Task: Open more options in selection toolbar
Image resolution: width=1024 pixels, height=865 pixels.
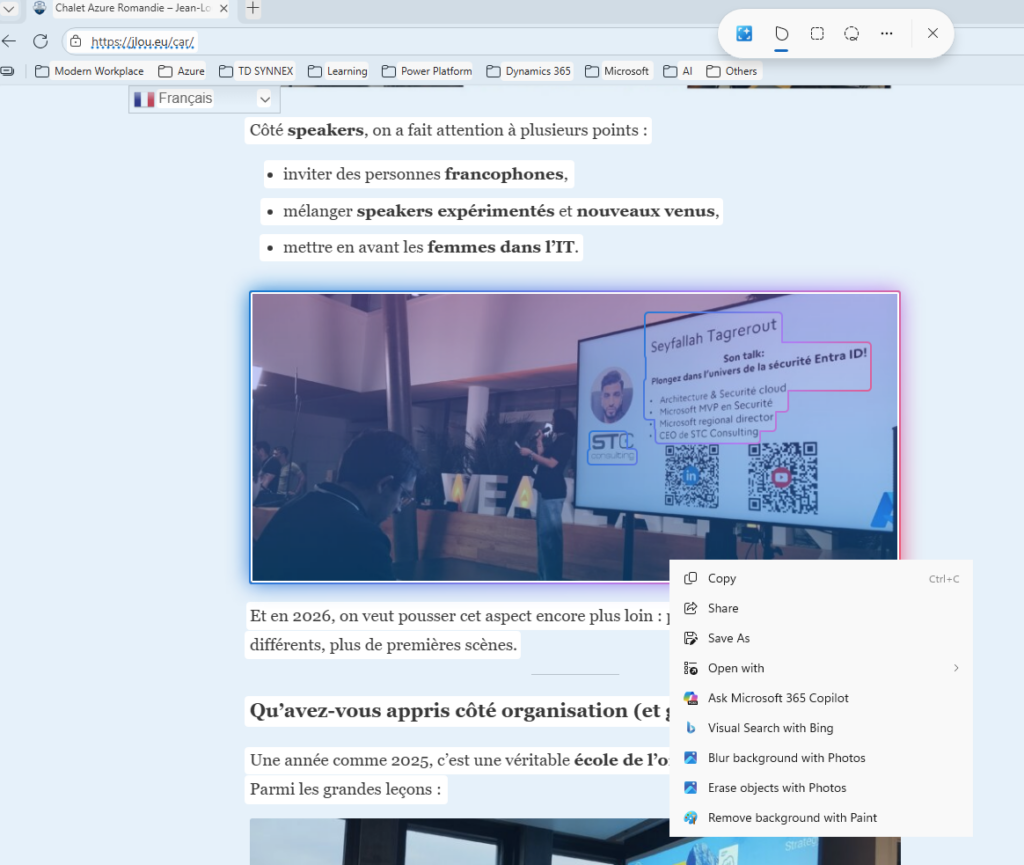Action: pos(886,33)
